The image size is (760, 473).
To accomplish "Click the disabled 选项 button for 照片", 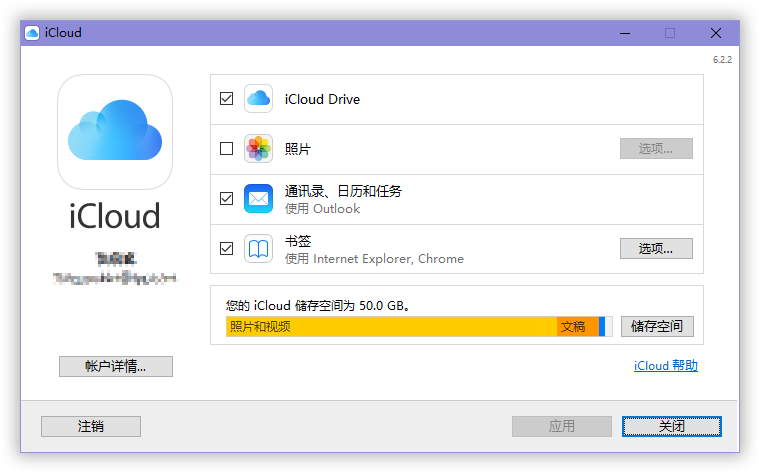I will pyautogui.click(x=656, y=148).
